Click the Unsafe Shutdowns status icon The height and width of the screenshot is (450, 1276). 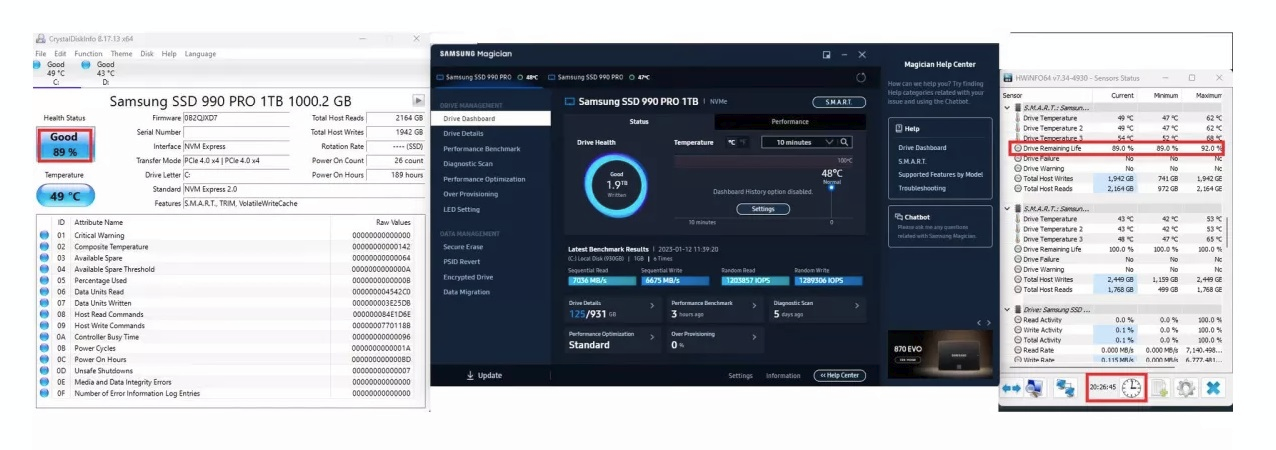[44, 370]
